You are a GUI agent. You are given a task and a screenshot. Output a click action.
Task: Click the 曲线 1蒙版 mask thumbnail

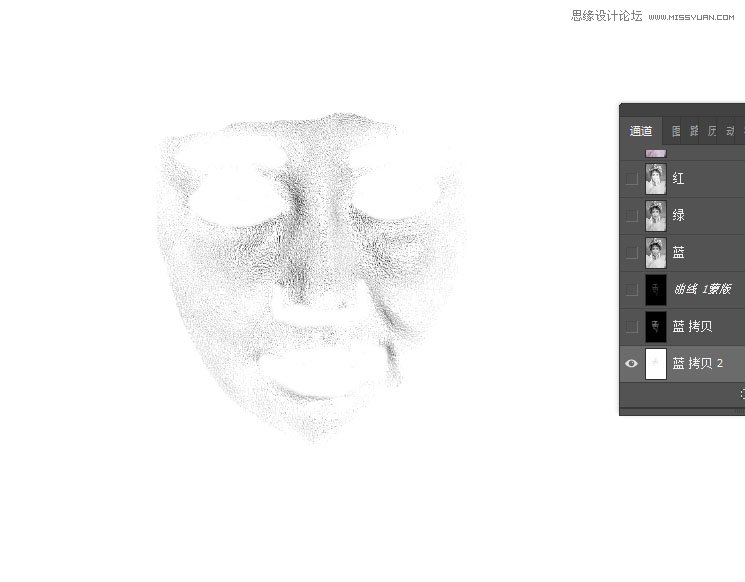click(656, 290)
